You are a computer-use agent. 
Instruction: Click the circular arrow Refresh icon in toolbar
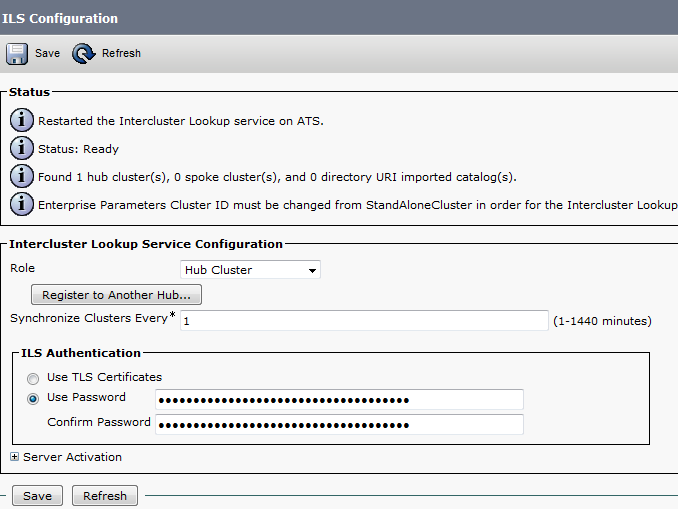pos(84,53)
